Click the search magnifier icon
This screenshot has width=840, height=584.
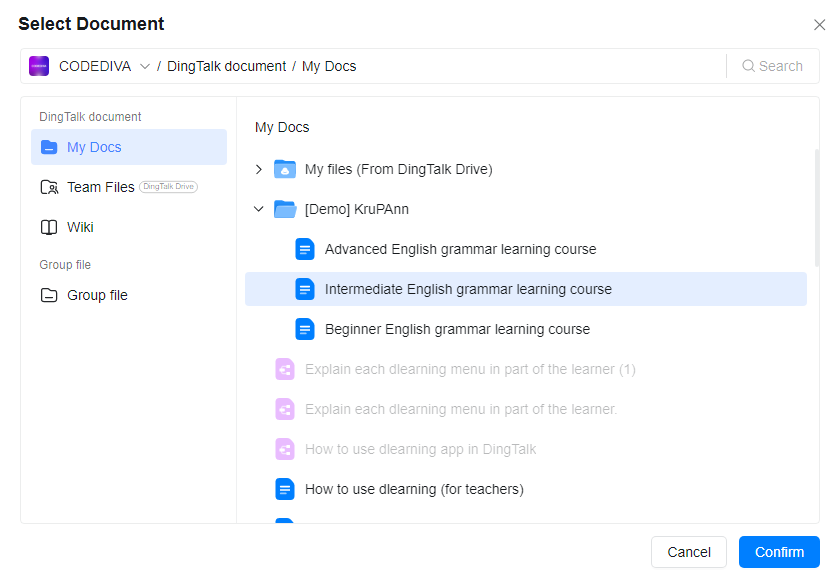(x=748, y=66)
